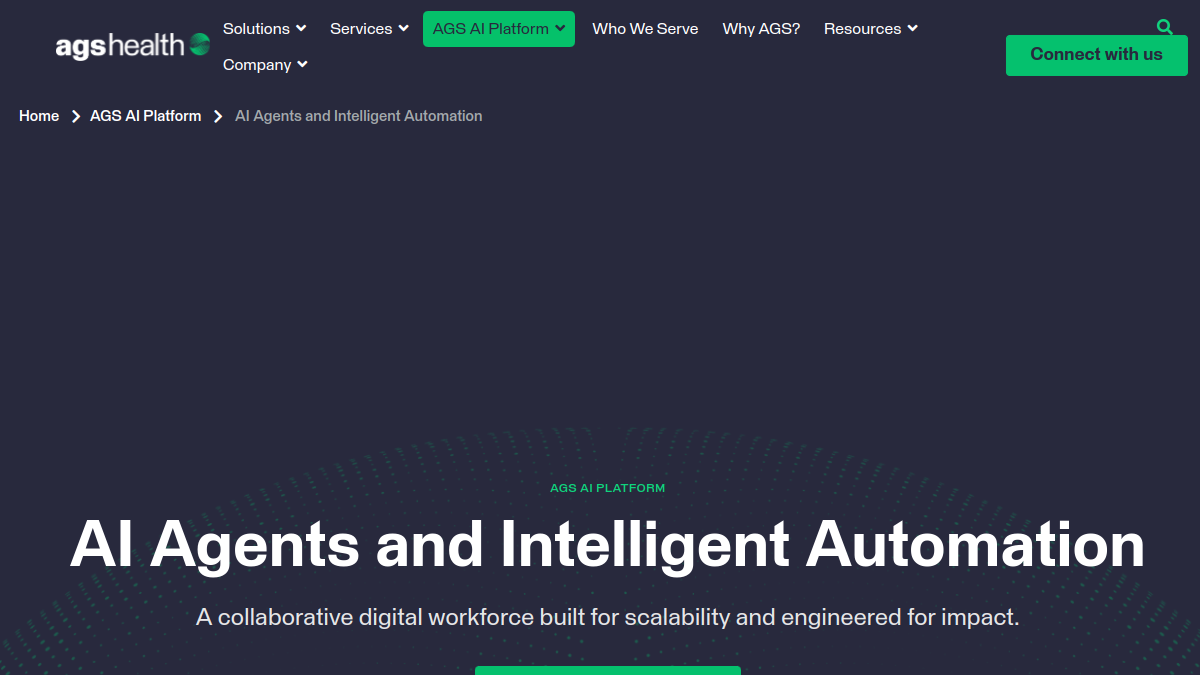The height and width of the screenshot is (675, 1200).
Task: Click the AGS Health logo
Action: pos(132,45)
